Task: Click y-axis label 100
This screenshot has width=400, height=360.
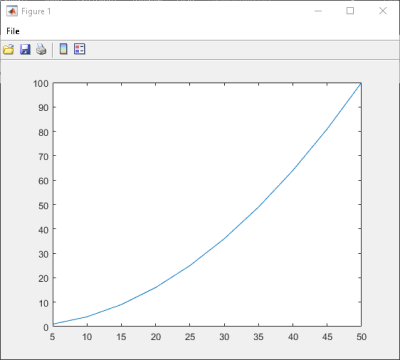Action: point(40,83)
